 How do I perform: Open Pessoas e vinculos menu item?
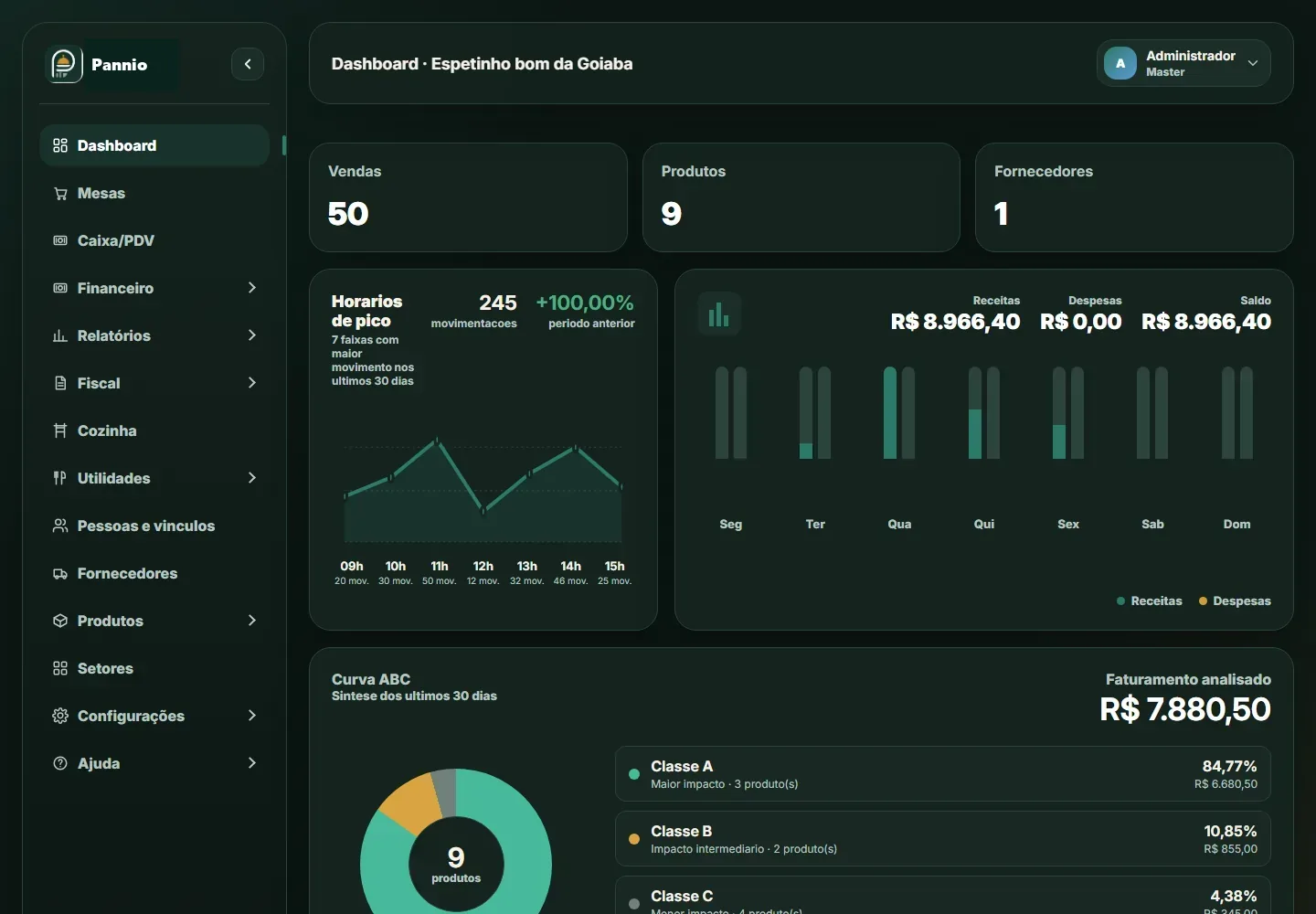[154, 526]
